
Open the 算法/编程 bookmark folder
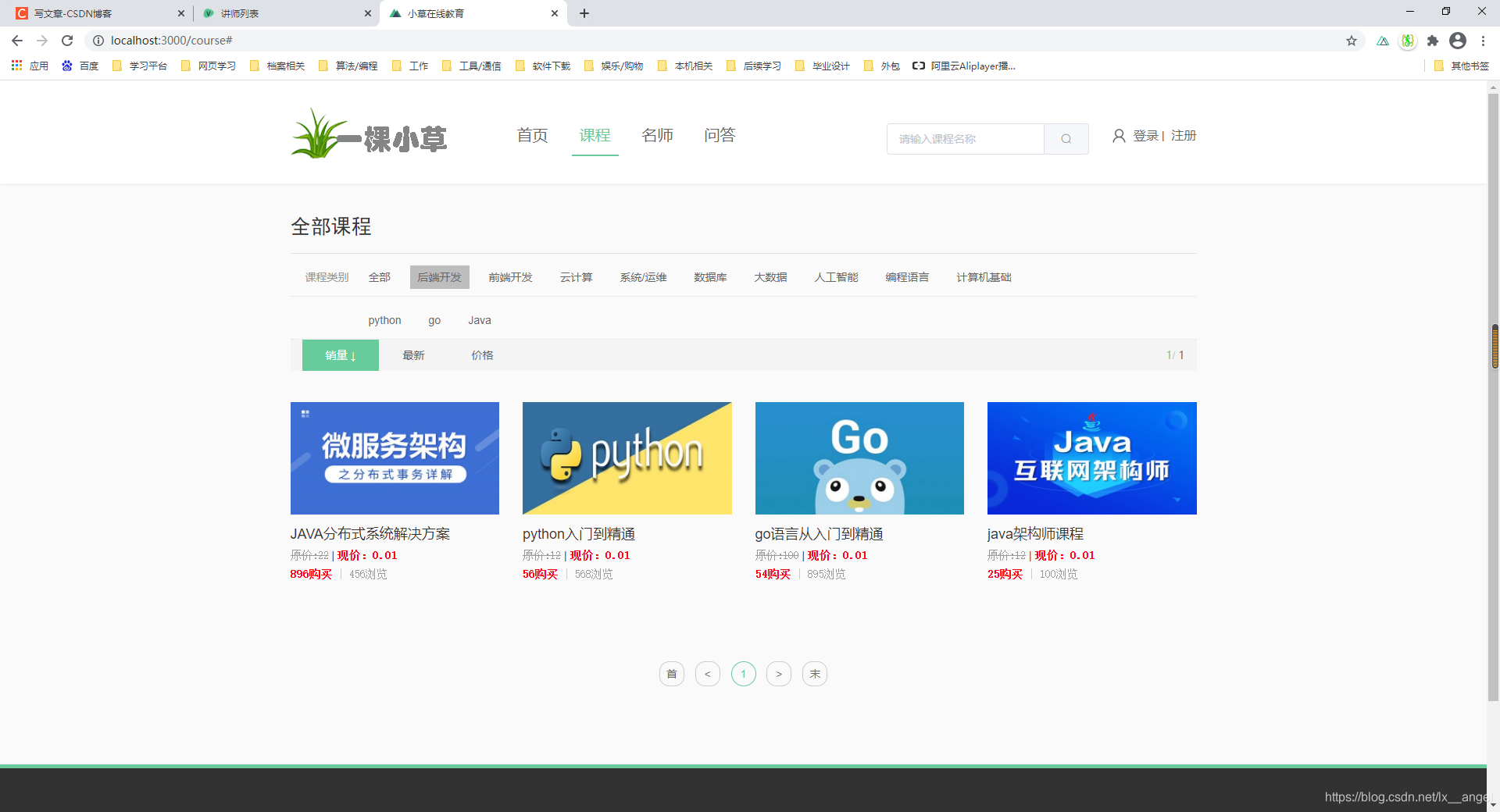click(x=348, y=66)
